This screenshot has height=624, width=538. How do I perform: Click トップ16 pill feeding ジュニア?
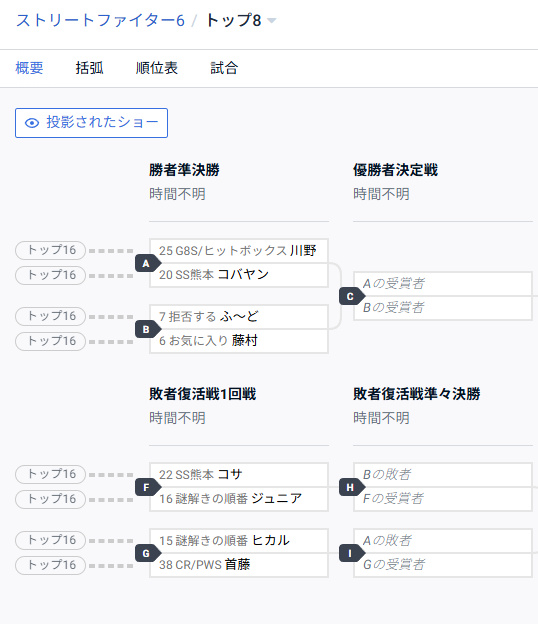click(x=51, y=499)
